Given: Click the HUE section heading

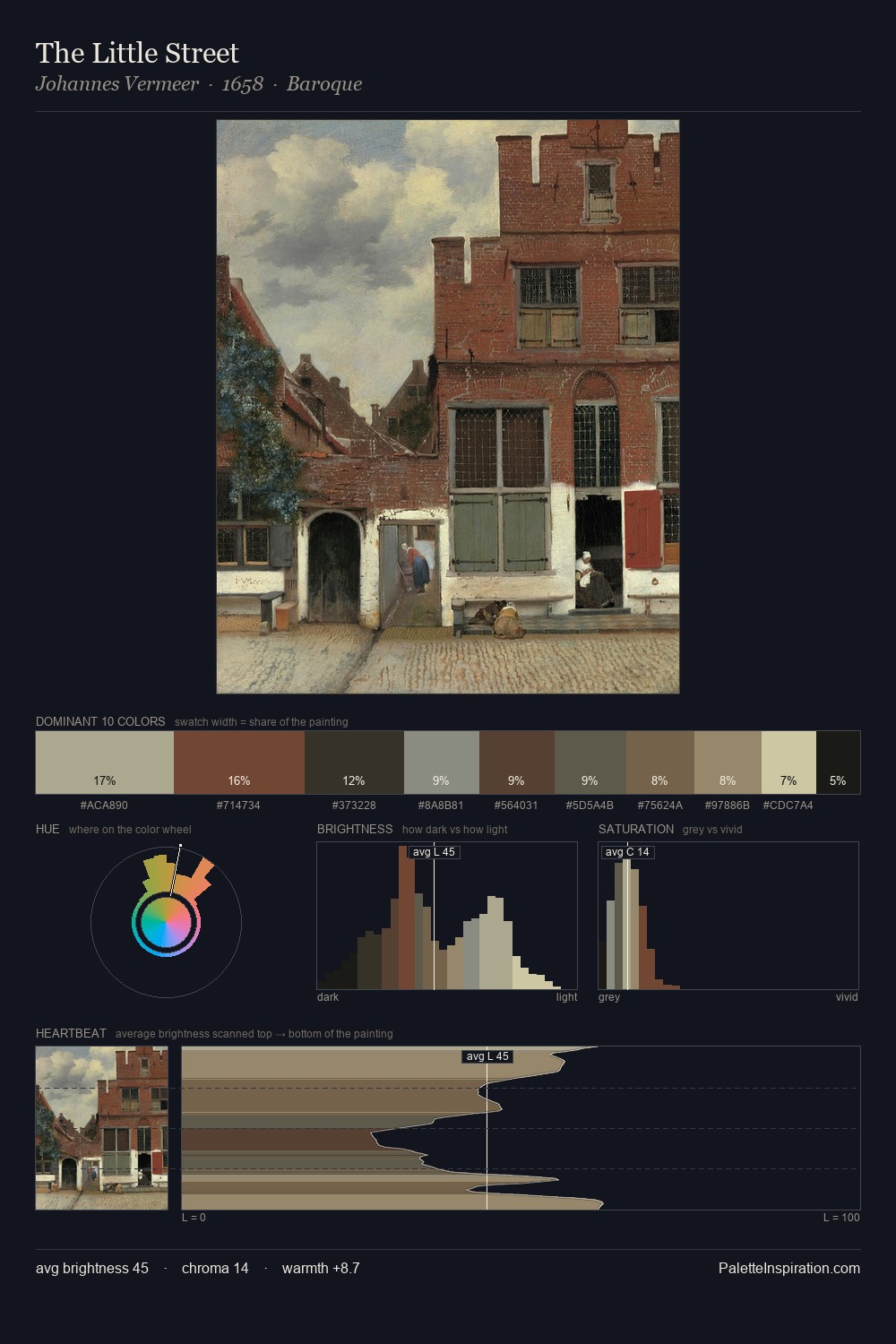Looking at the screenshot, I should [x=47, y=829].
